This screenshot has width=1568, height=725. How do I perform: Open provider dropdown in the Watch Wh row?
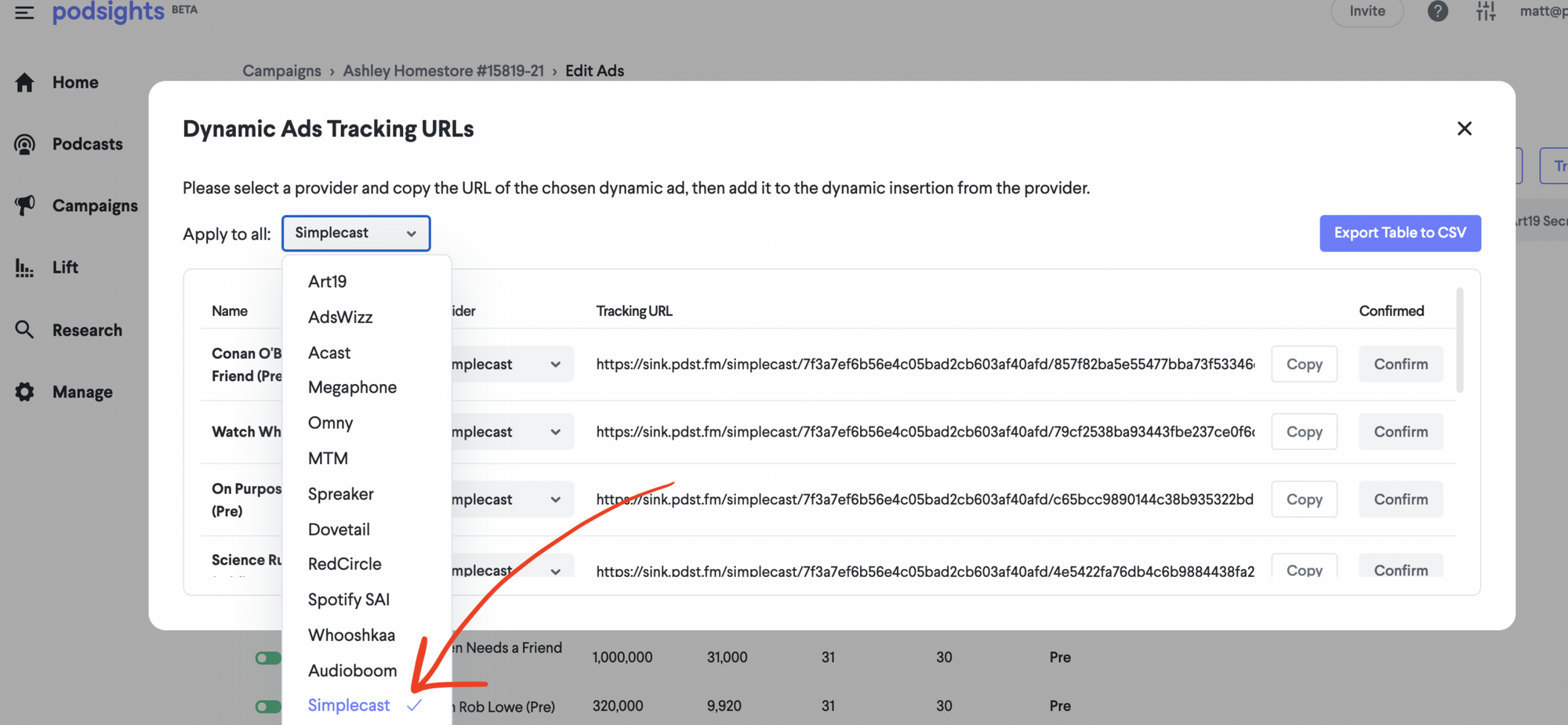point(511,432)
